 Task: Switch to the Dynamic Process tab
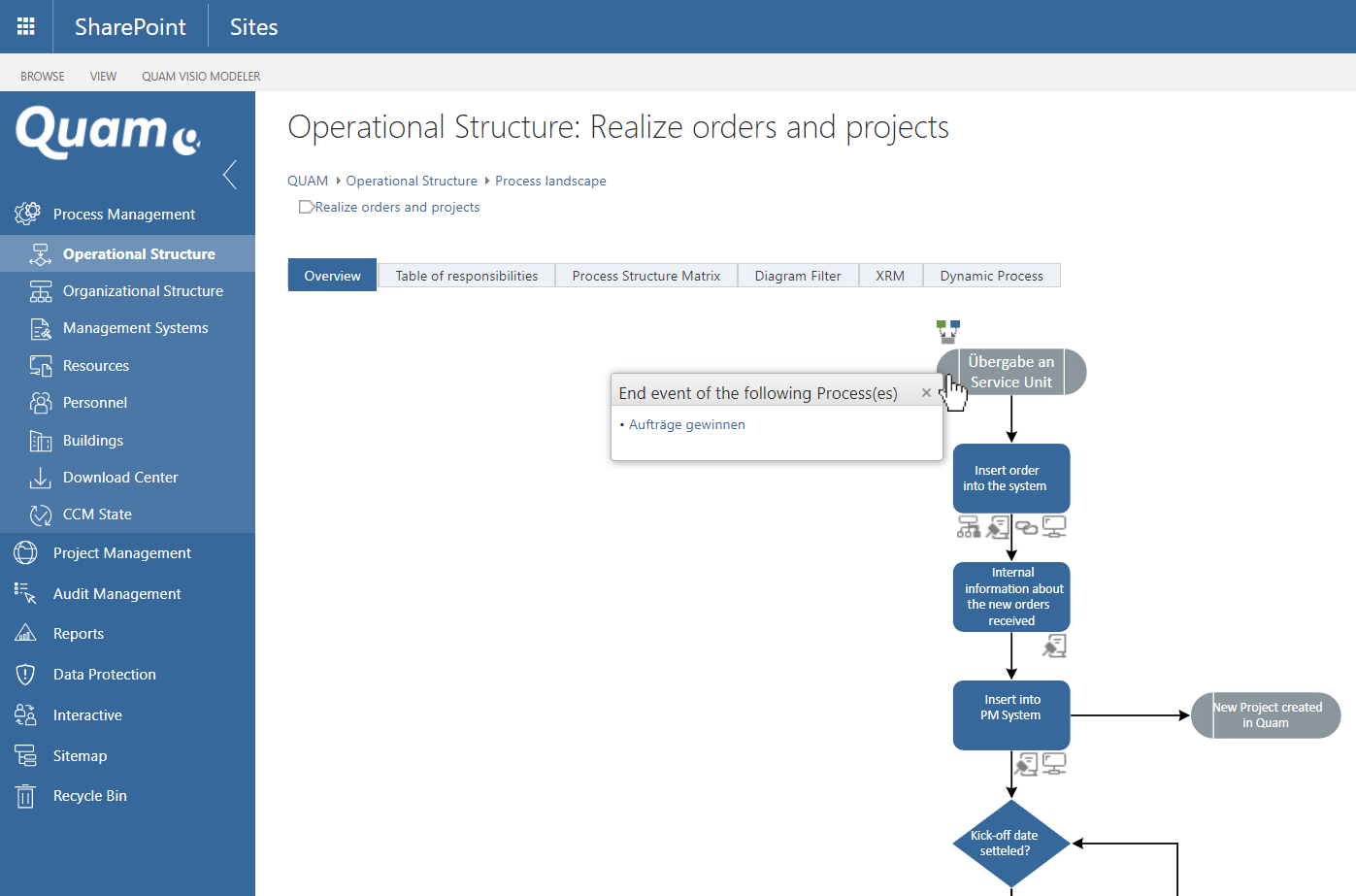tap(992, 276)
